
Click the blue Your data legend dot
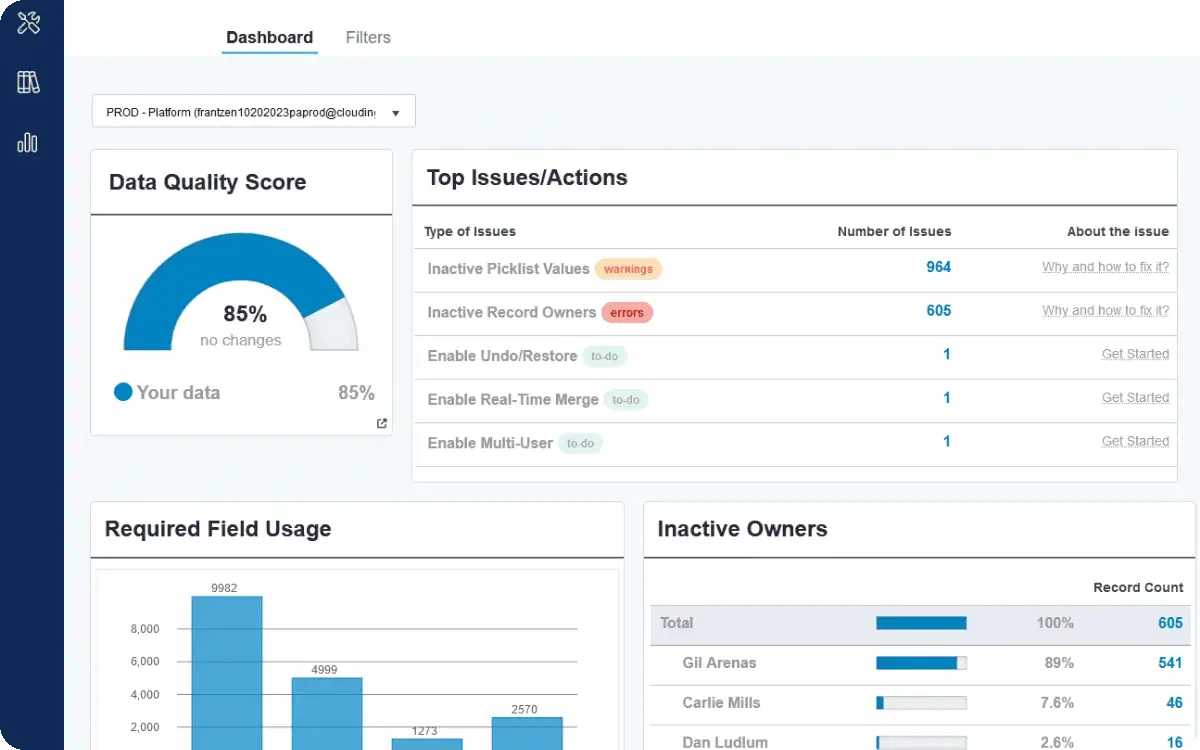[x=123, y=392]
